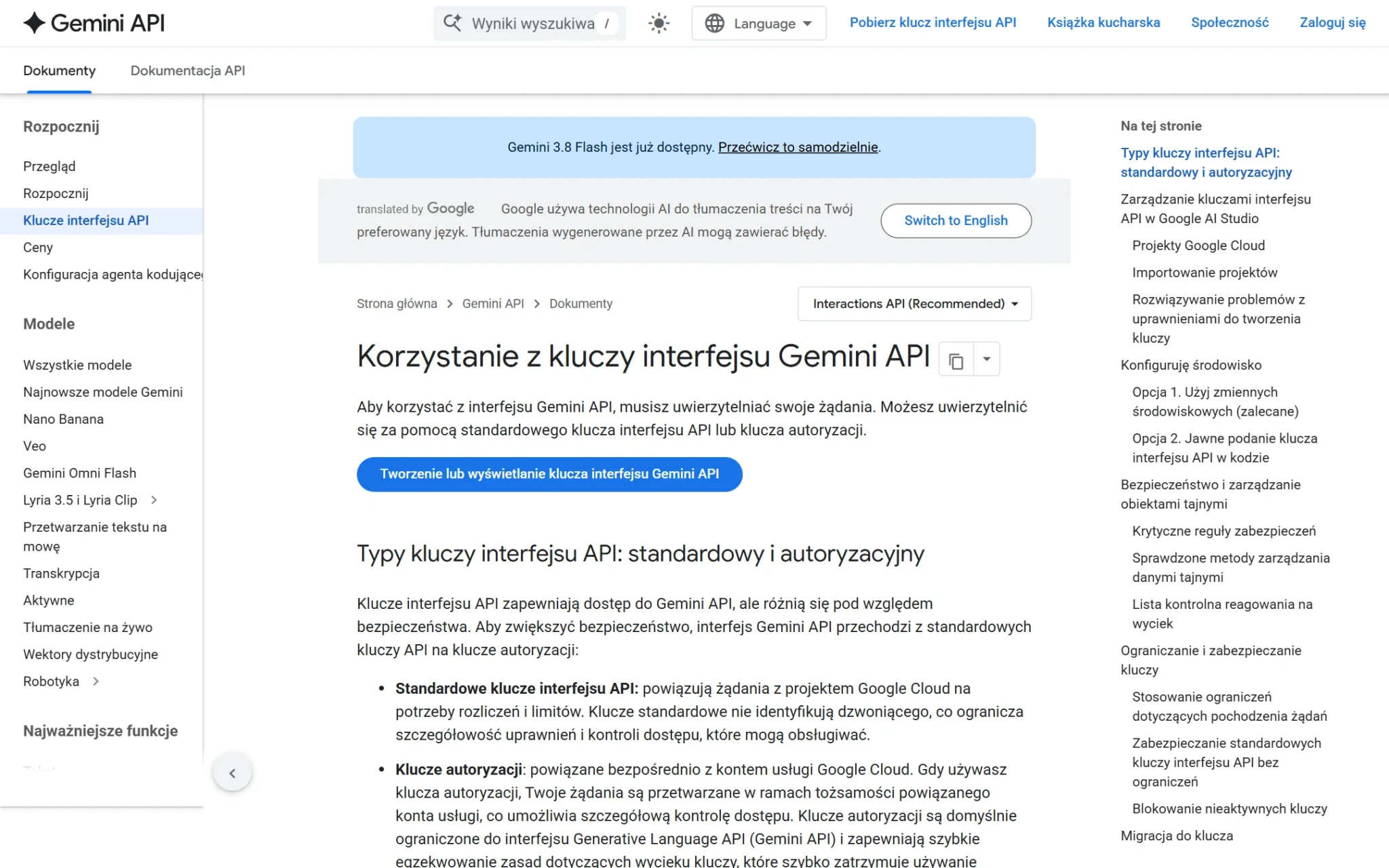Image resolution: width=1389 pixels, height=868 pixels.
Task: Click Gemini API breadcrumb
Action: [x=493, y=304]
